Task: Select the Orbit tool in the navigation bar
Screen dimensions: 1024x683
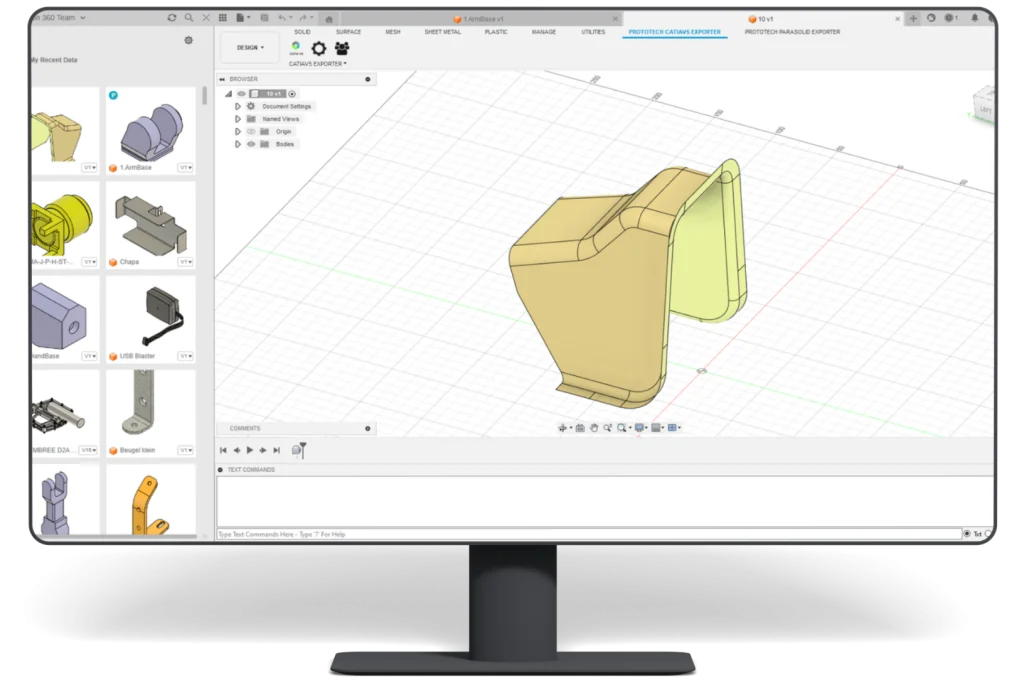Action: coord(562,428)
